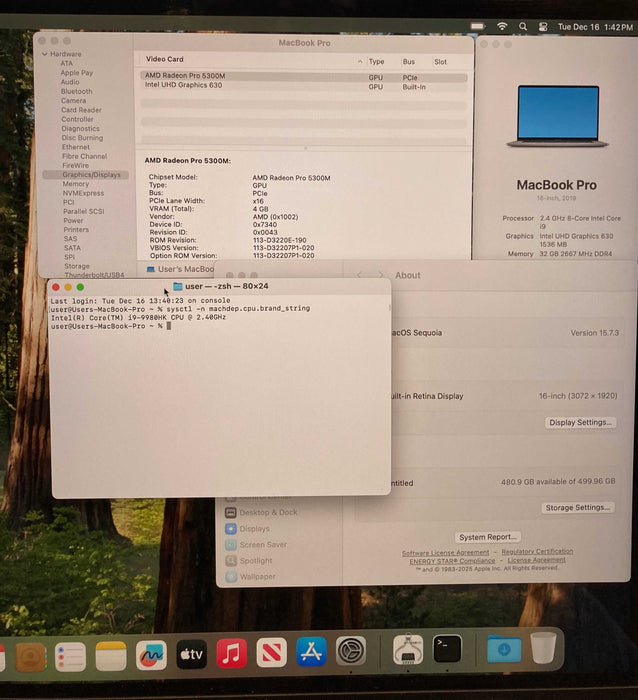The width and height of the screenshot is (638, 700).
Task: Launch Apple TV from the Dock
Action: 191,654
